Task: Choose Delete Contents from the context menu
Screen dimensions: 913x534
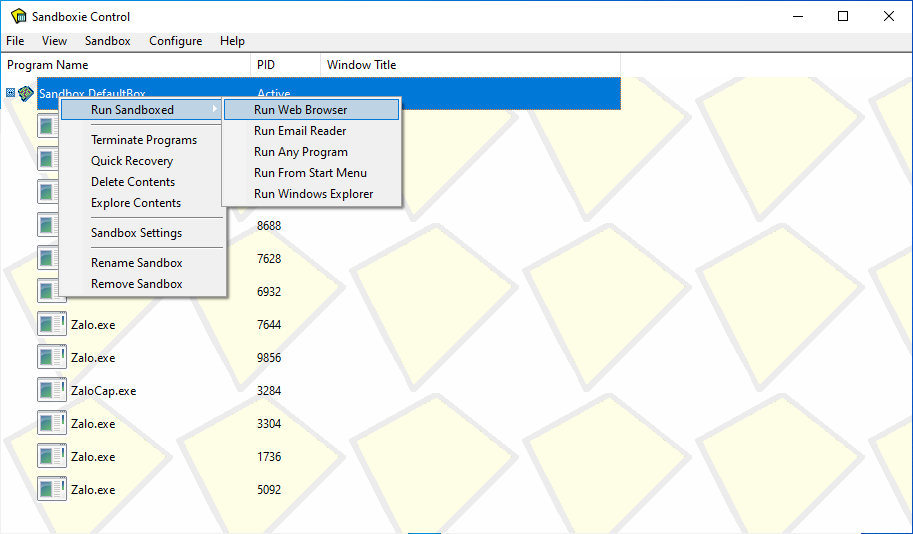Action: click(x=133, y=182)
